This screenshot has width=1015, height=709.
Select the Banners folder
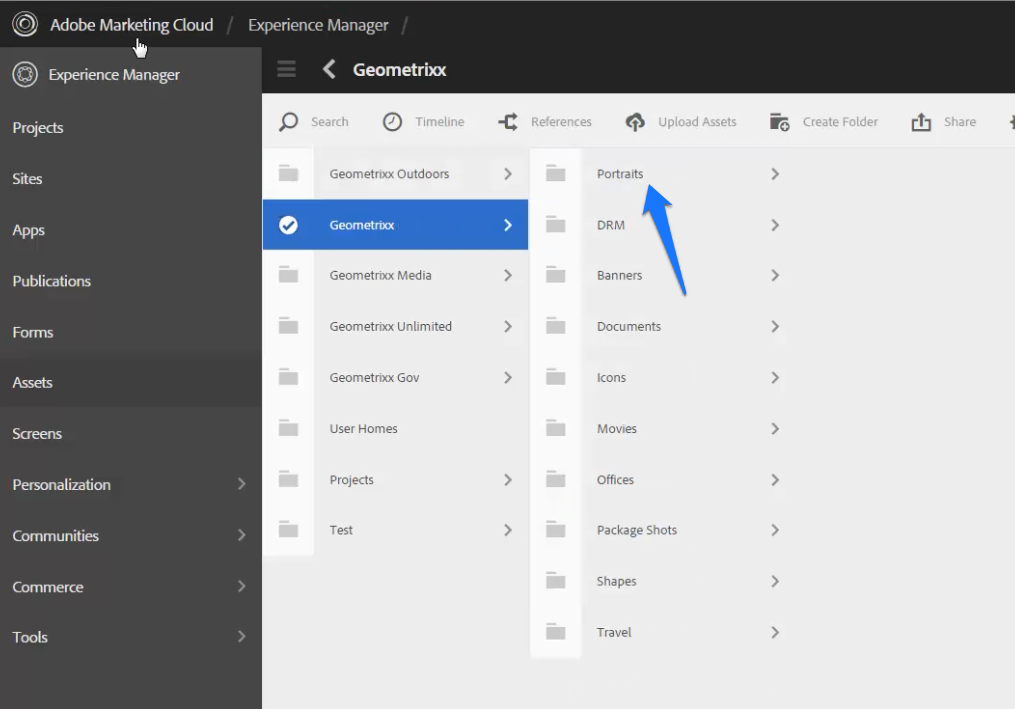click(619, 275)
